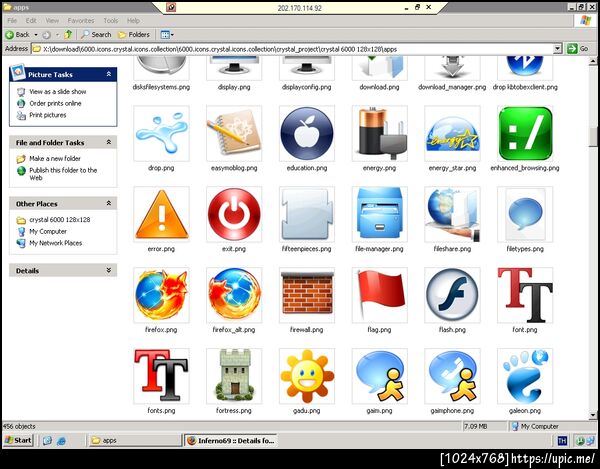This screenshot has width=600, height=469.
Task: Click Make a new folder
Action: (55, 158)
